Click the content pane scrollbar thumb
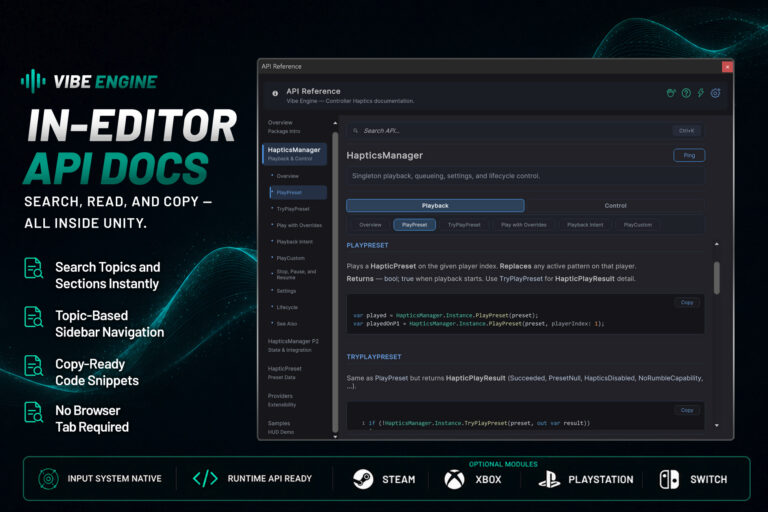This screenshot has height=512, width=768. [717, 278]
